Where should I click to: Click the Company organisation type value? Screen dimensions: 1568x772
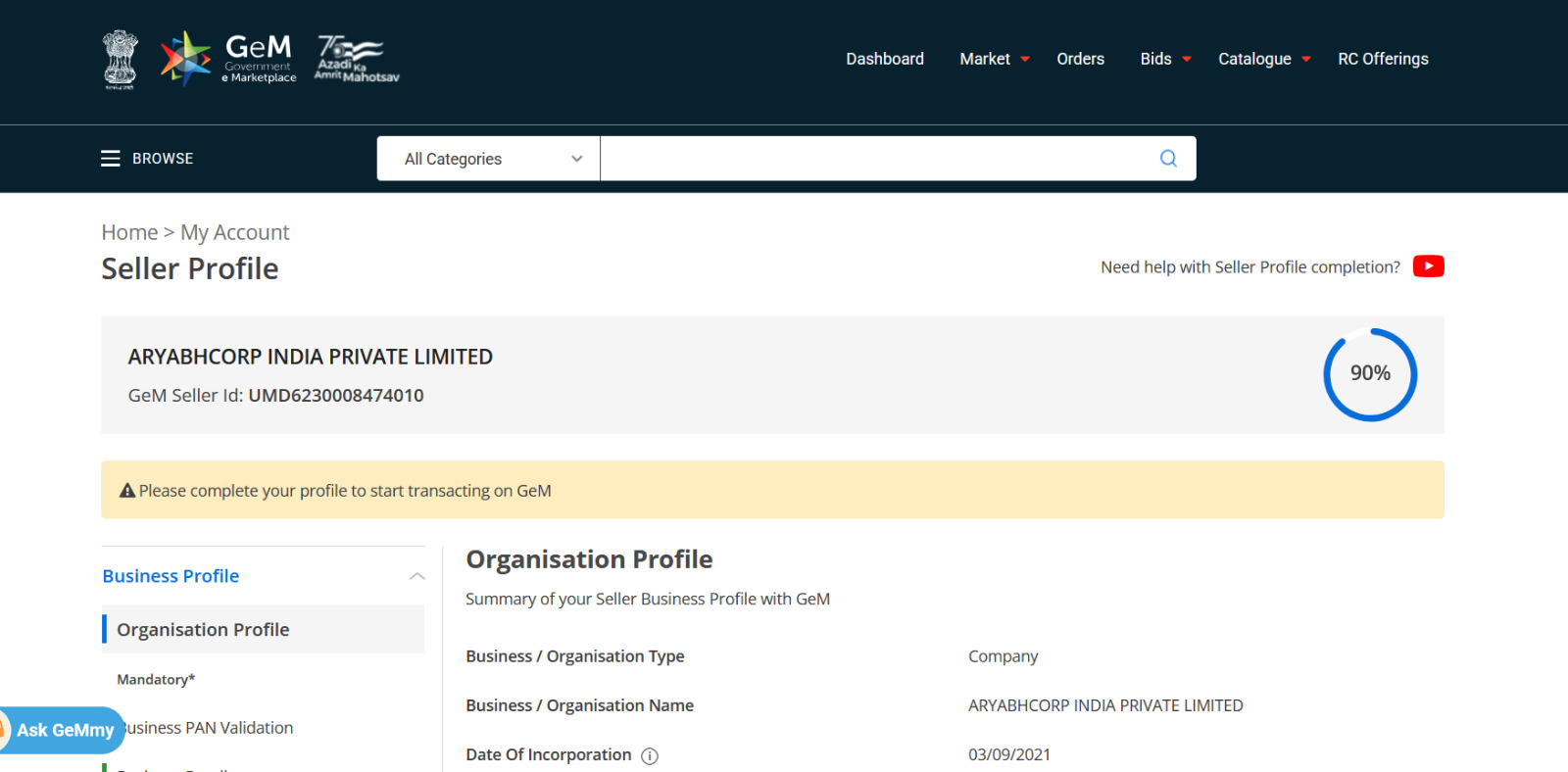pyautogui.click(x=1003, y=656)
